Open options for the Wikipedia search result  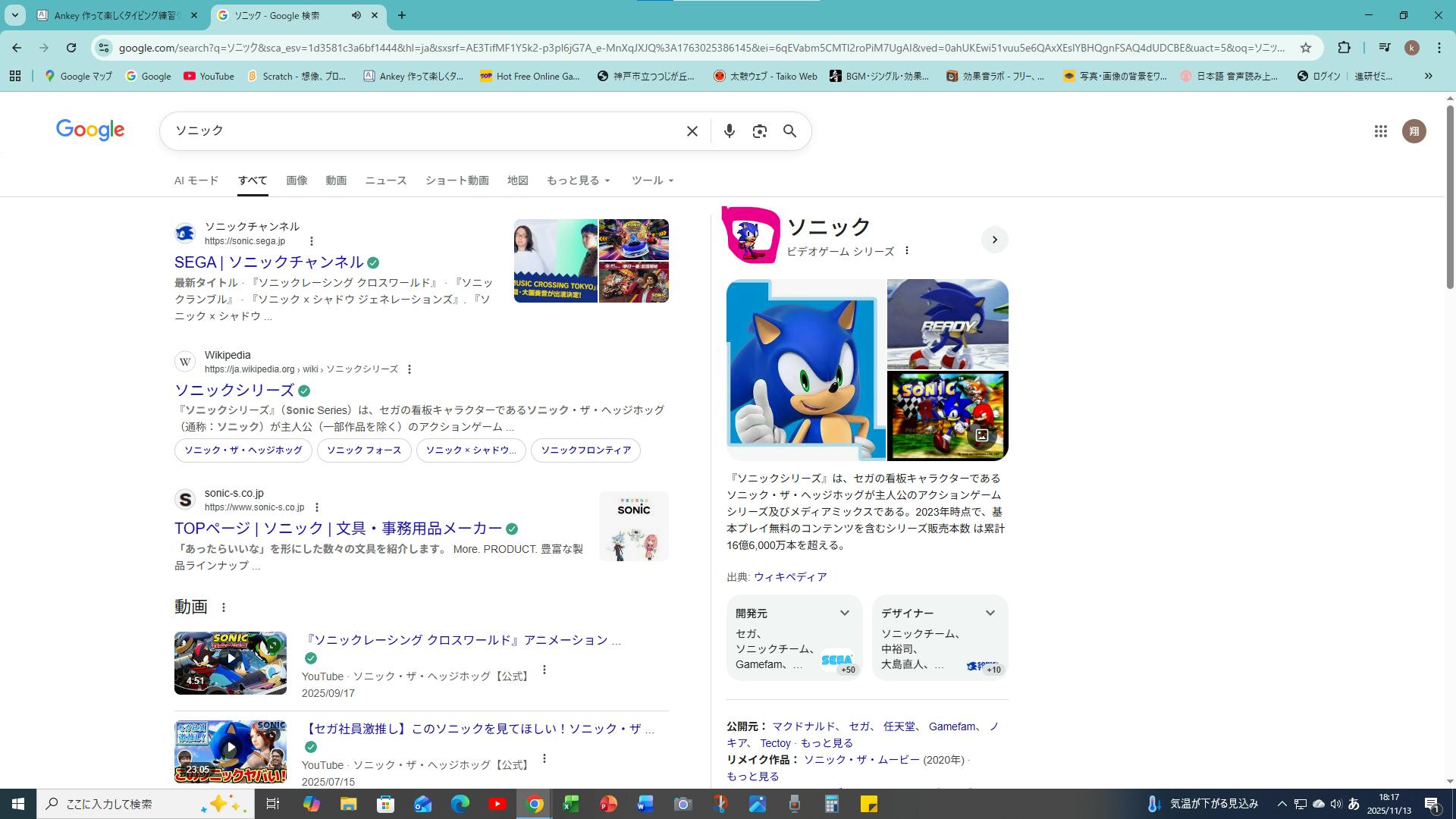[x=409, y=369]
